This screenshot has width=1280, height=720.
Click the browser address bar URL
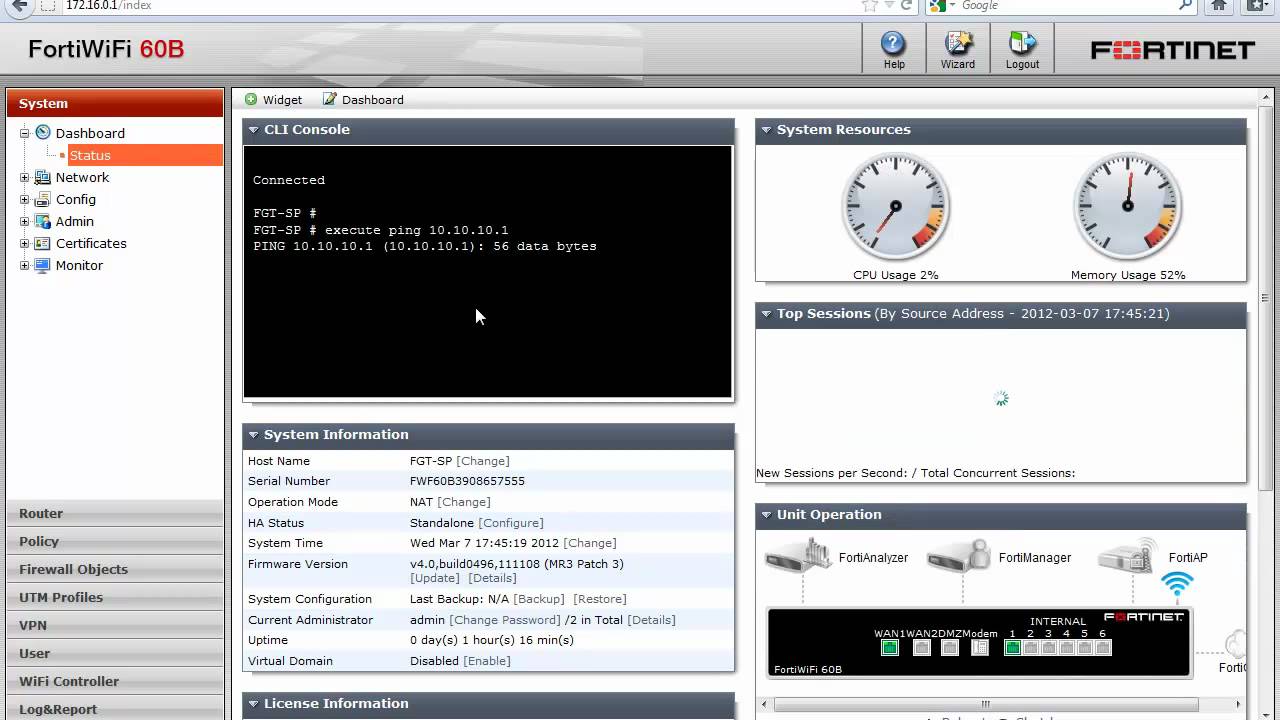pos(109,5)
